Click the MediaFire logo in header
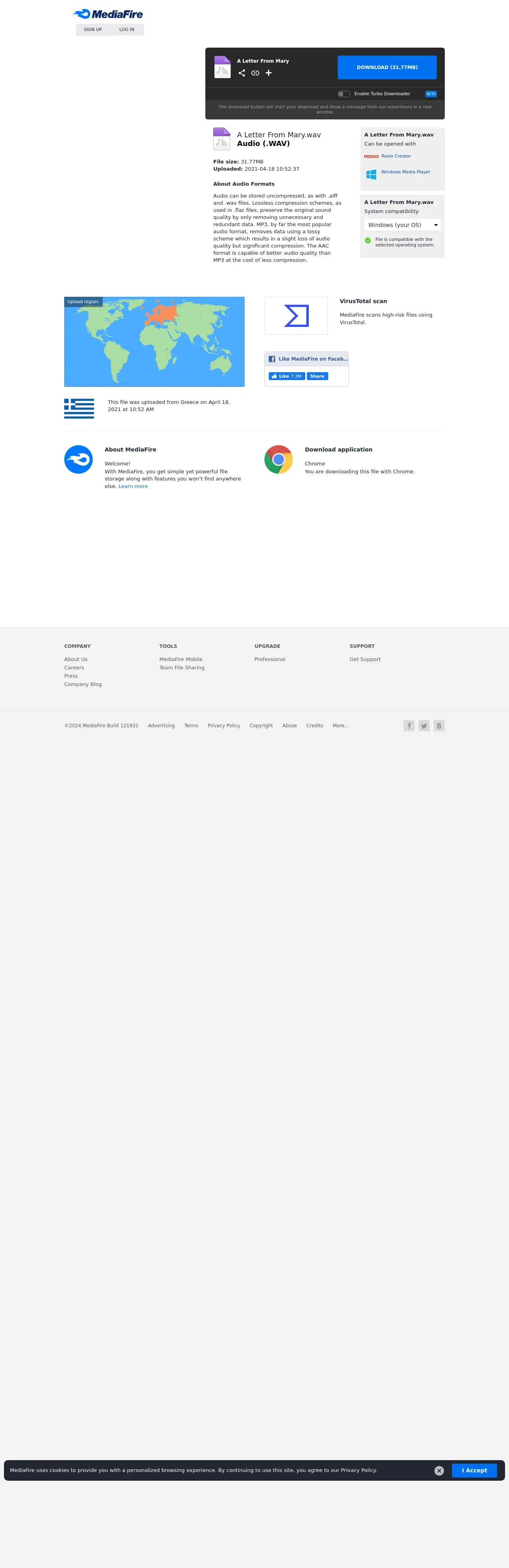 coord(108,14)
